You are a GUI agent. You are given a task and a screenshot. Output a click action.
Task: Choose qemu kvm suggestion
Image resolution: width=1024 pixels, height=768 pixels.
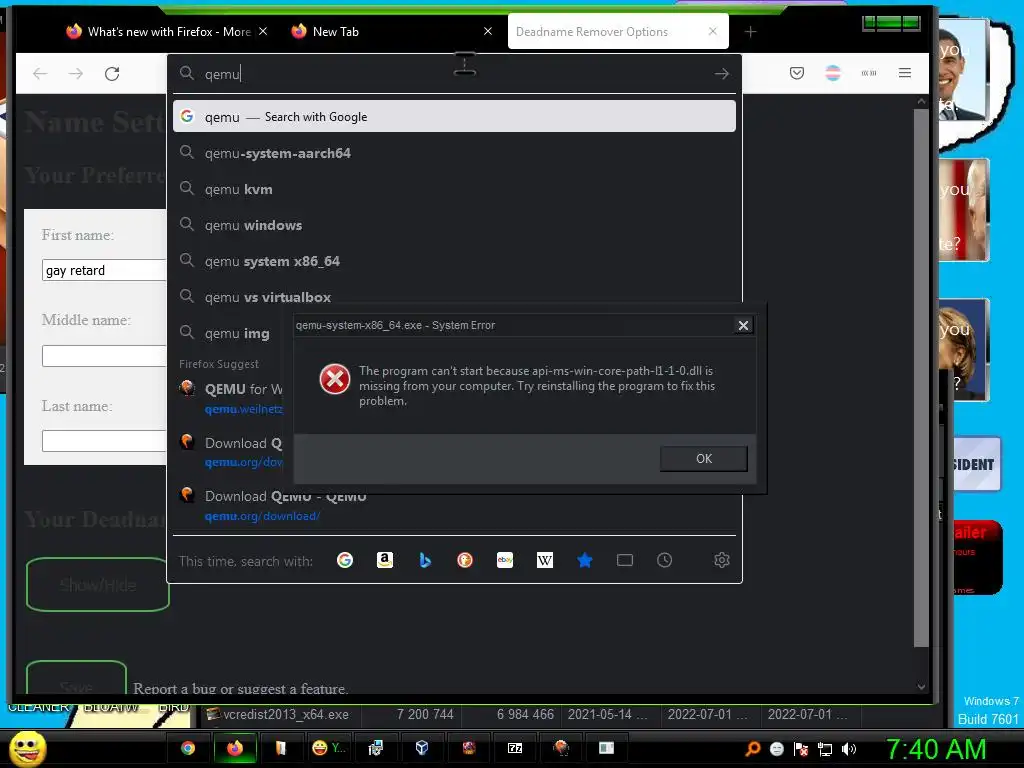click(454, 189)
